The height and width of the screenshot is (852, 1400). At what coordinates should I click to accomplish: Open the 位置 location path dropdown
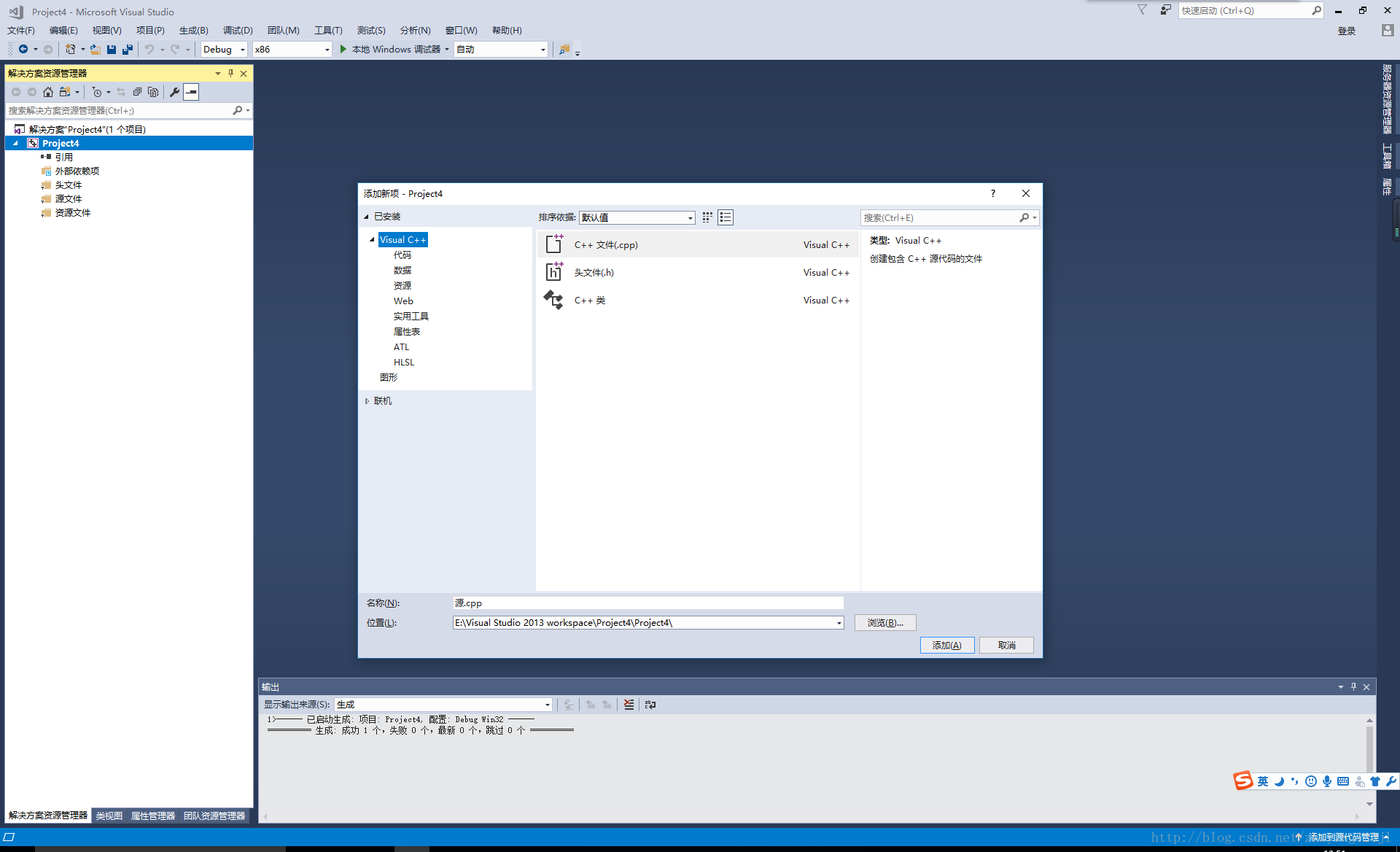point(839,623)
